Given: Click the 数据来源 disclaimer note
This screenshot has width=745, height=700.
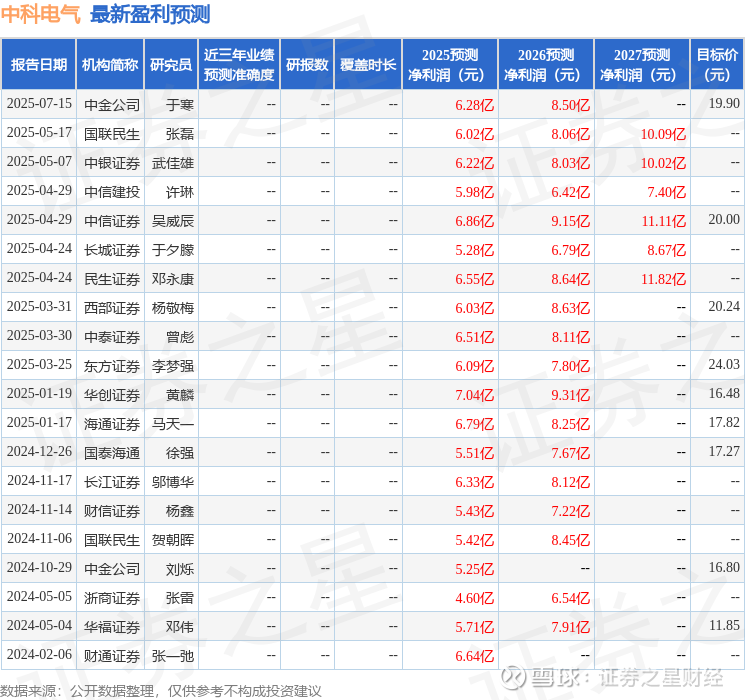Looking at the screenshot, I should coord(161,690).
